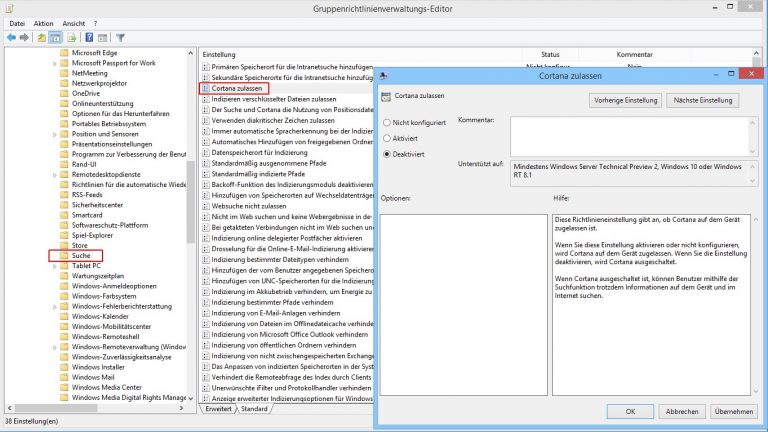This screenshot has height=432, width=768.
Task: Select the Windows Media Center tree folder
Action: (107, 387)
